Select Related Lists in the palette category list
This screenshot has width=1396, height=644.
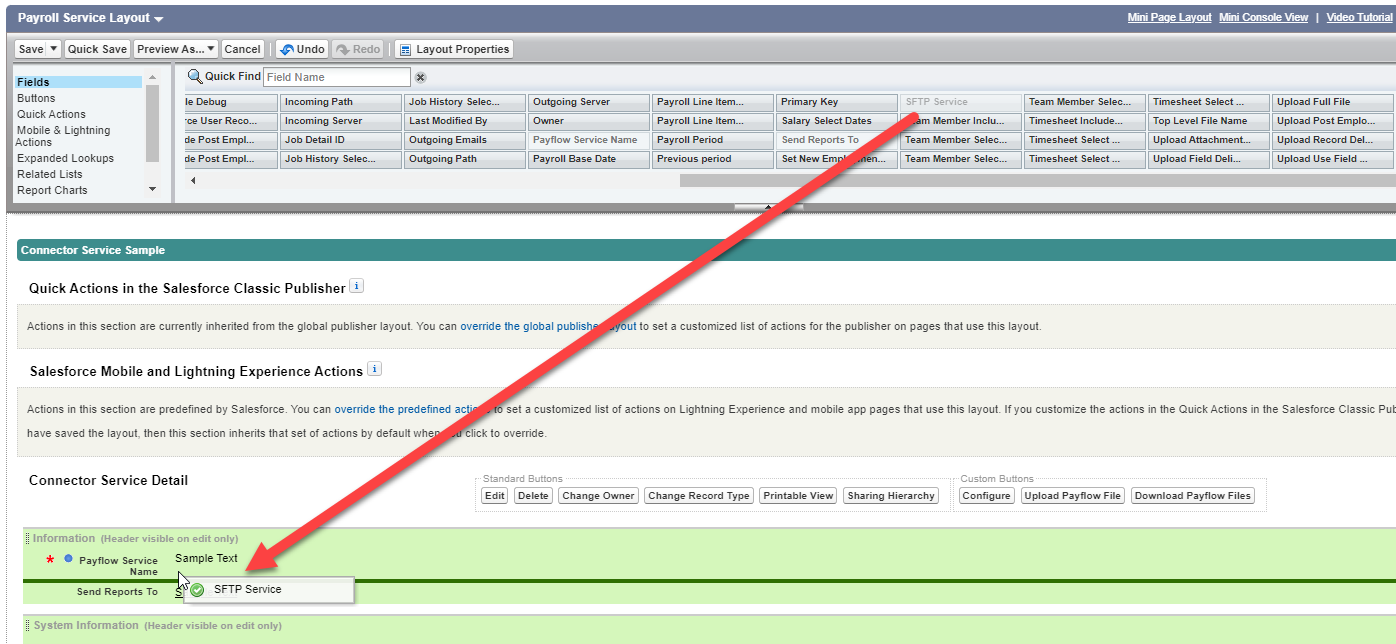pyautogui.click(x=49, y=174)
